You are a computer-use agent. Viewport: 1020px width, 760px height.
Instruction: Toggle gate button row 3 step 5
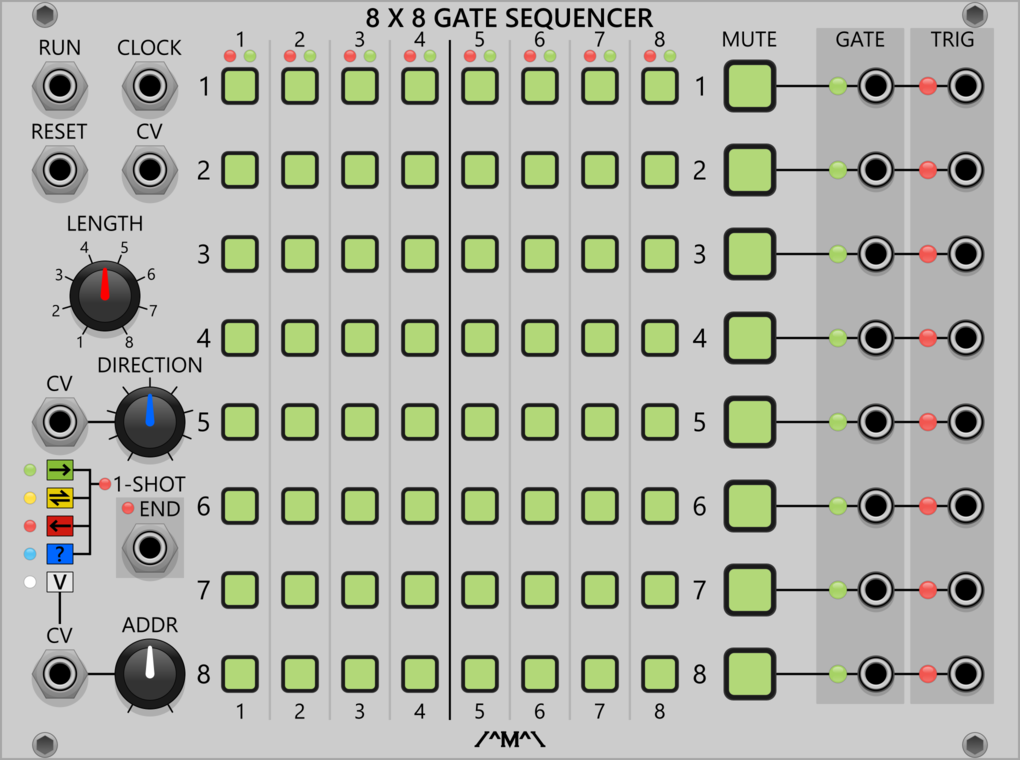[479, 254]
